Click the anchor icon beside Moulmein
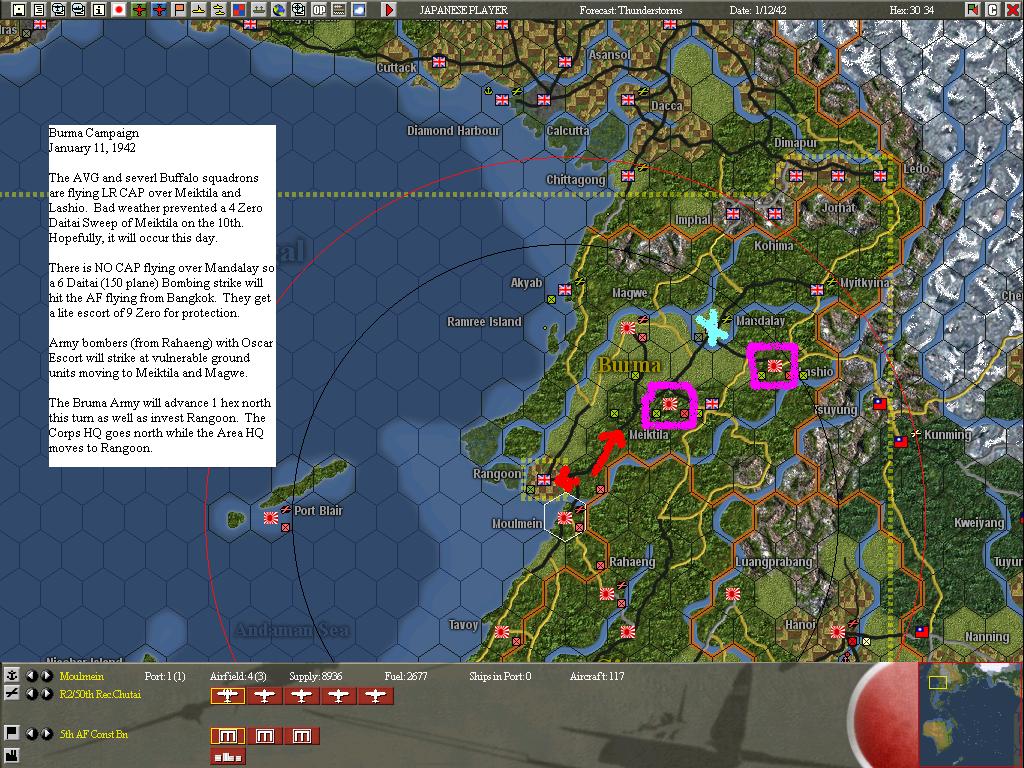 pos(11,675)
